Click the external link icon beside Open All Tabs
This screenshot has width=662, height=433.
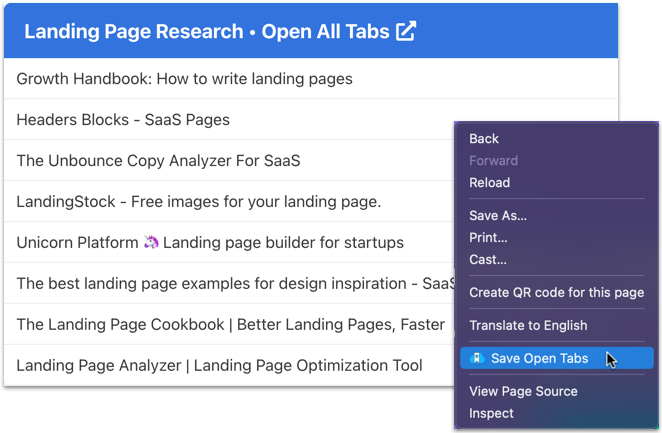click(x=406, y=31)
